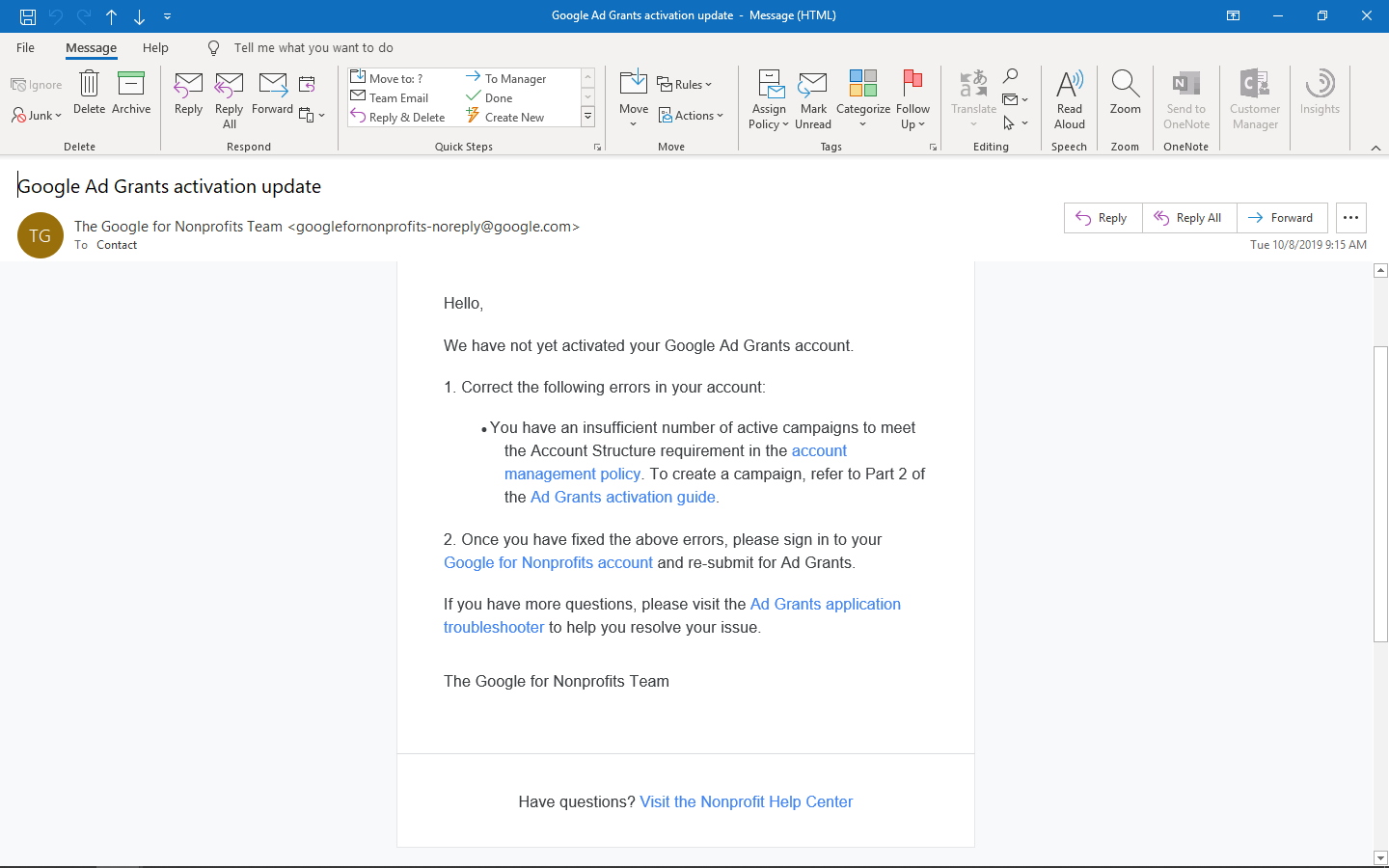
Task: Open the Assign Policy menu
Action: tap(769, 99)
